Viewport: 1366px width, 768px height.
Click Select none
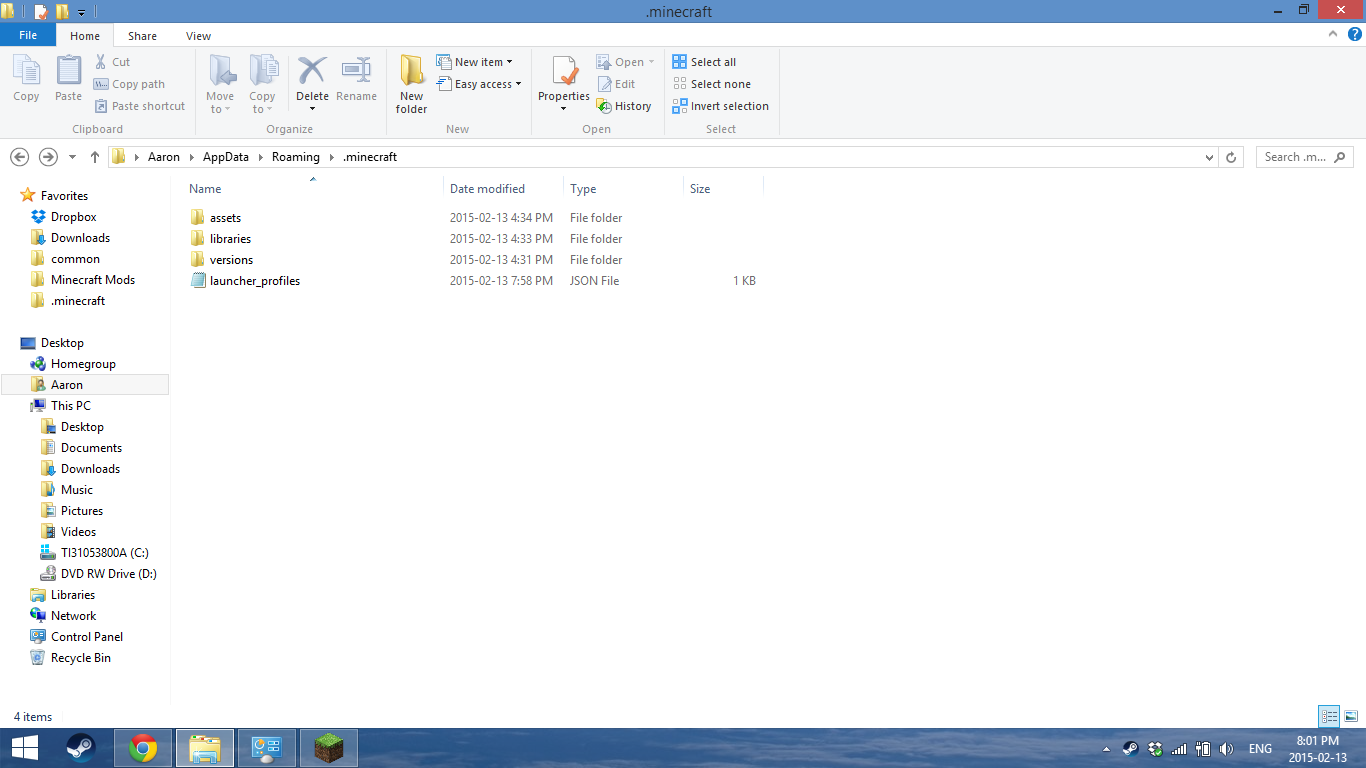(711, 84)
